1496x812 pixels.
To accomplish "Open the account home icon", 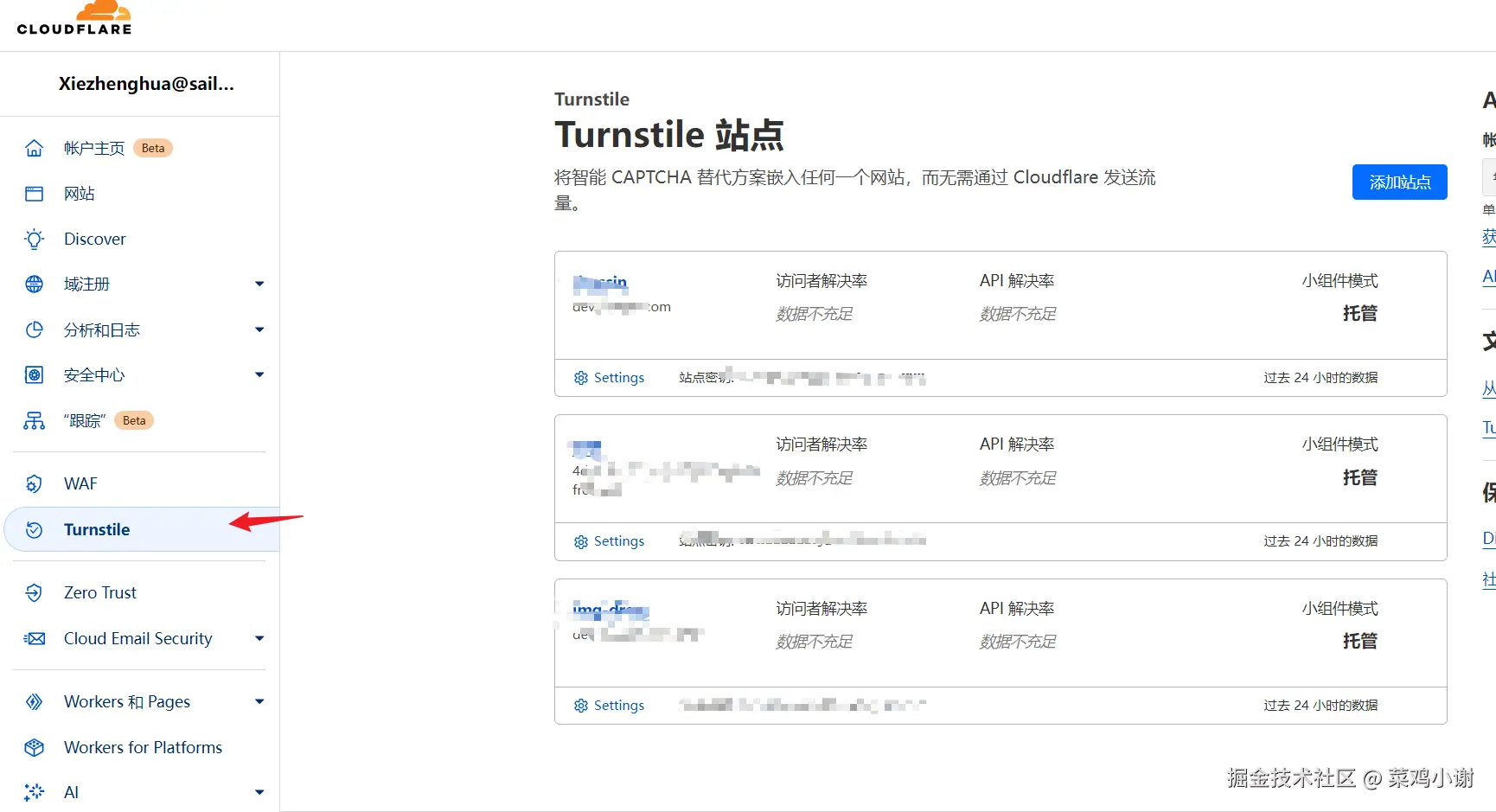I will pyautogui.click(x=35, y=148).
